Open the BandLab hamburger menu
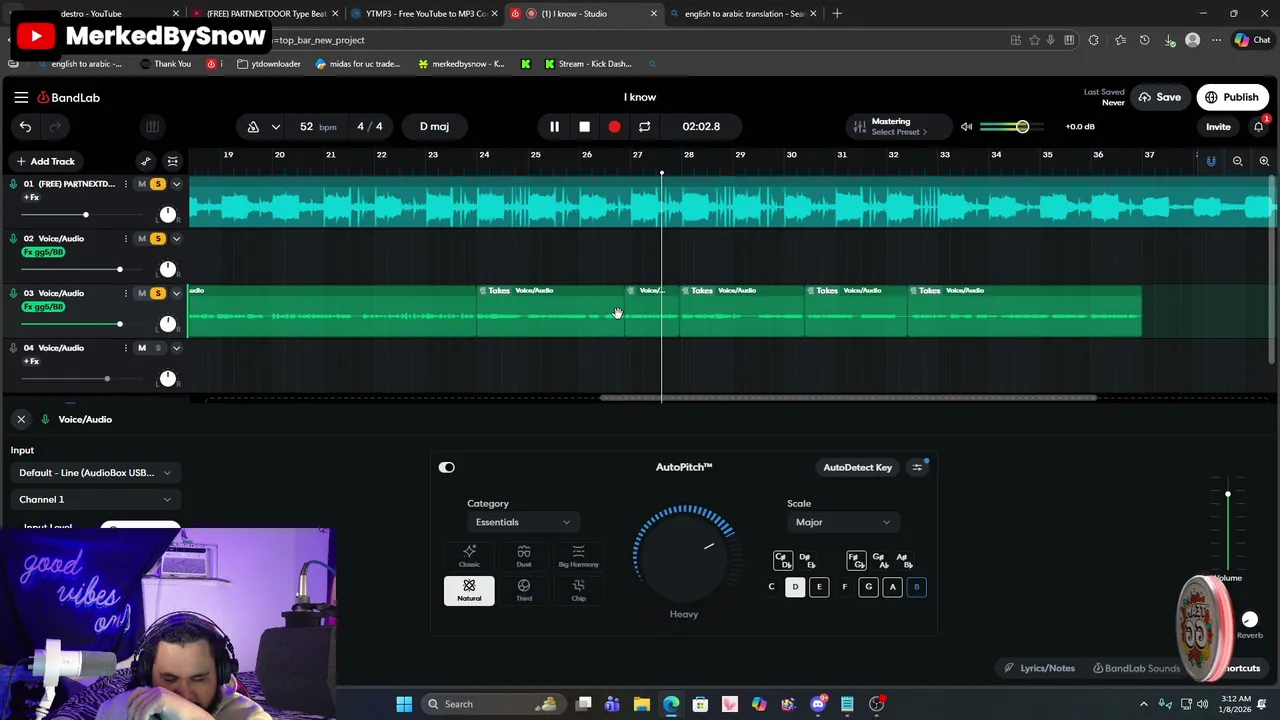 (21, 97)
